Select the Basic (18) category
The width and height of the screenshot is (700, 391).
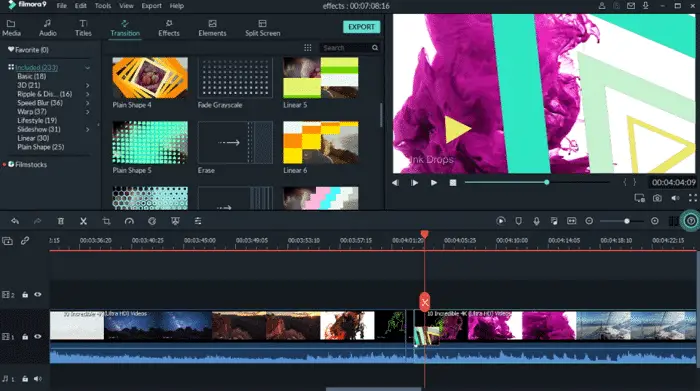tap(31, 76)
